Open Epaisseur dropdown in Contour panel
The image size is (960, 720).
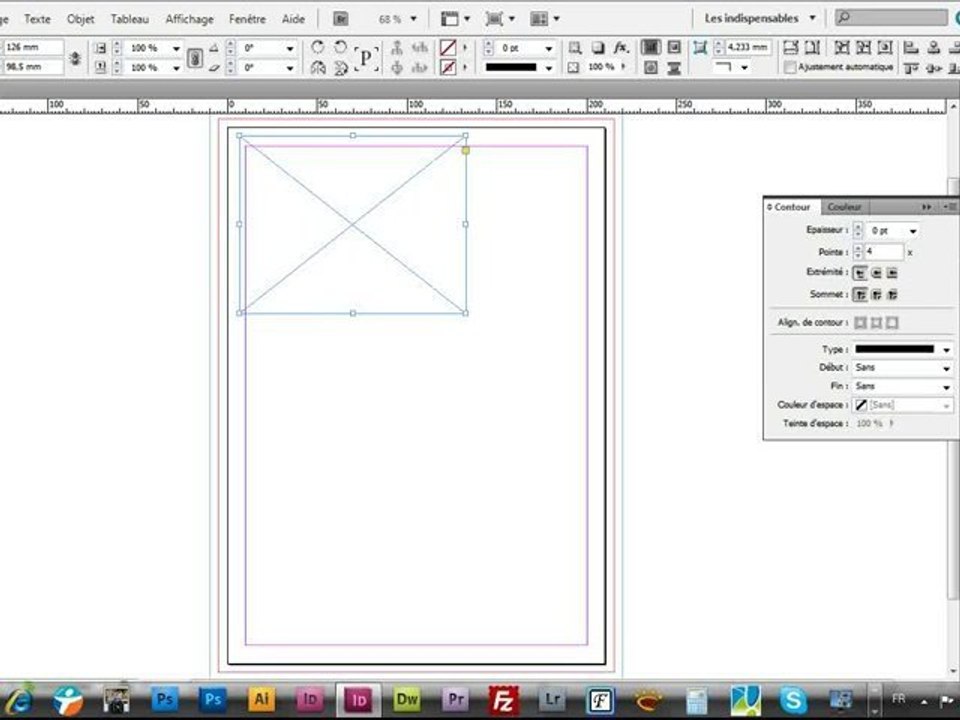click(x=913, y=231)
